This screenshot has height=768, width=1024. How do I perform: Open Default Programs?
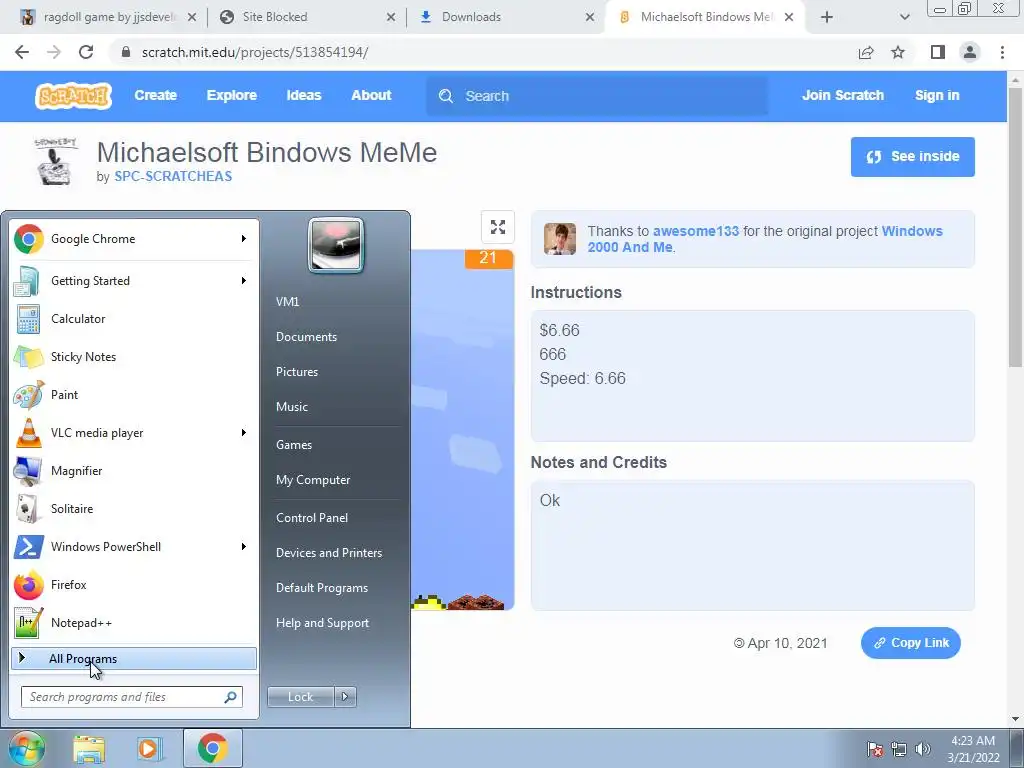[322, 588]
